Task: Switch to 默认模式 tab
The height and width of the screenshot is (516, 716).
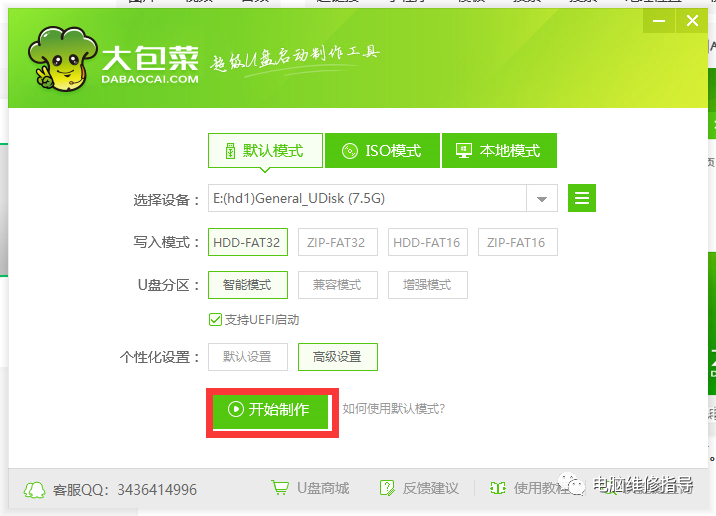Action: point(265,151)
